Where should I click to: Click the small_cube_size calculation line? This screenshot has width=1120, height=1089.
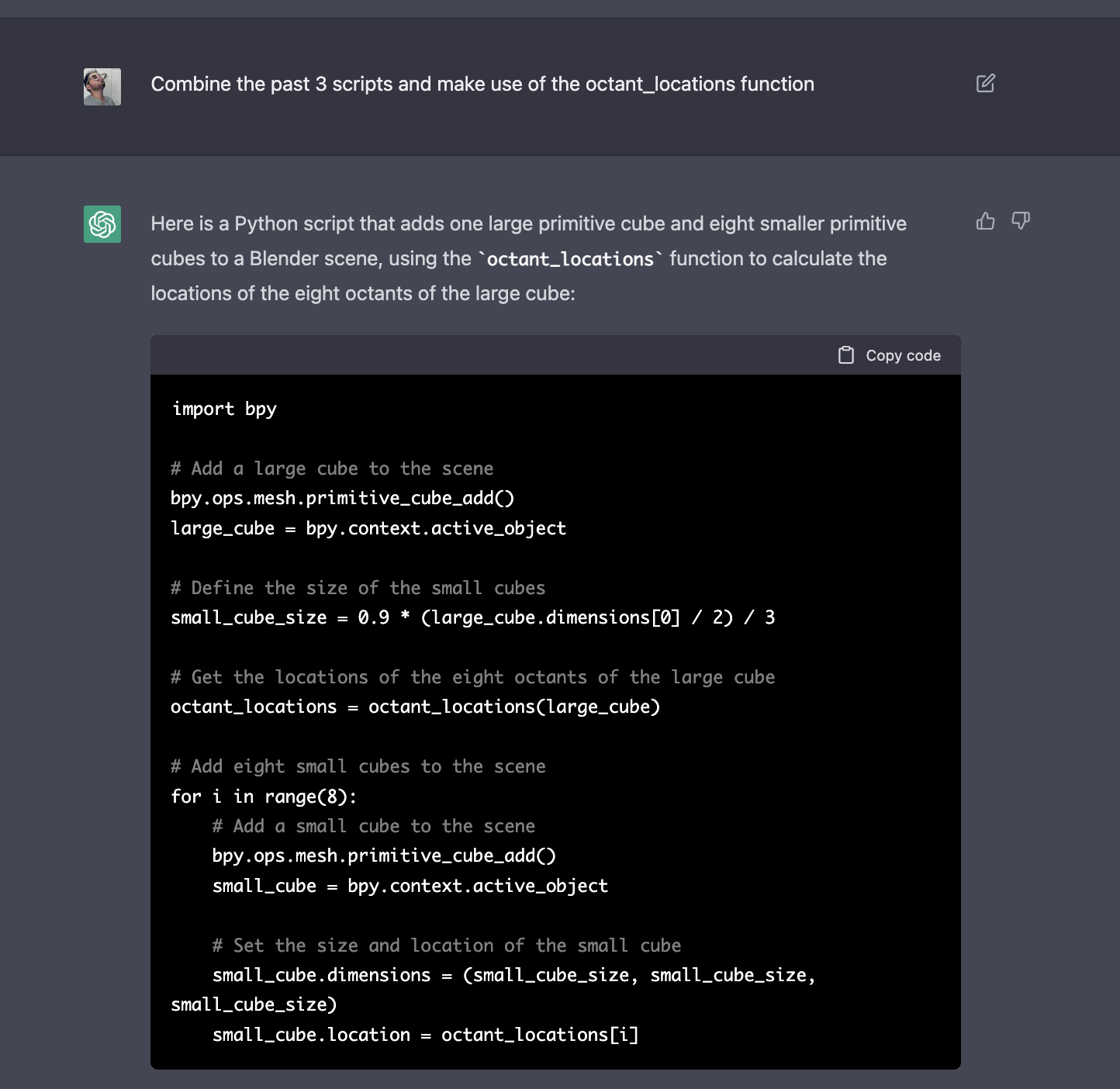point(472,617)
